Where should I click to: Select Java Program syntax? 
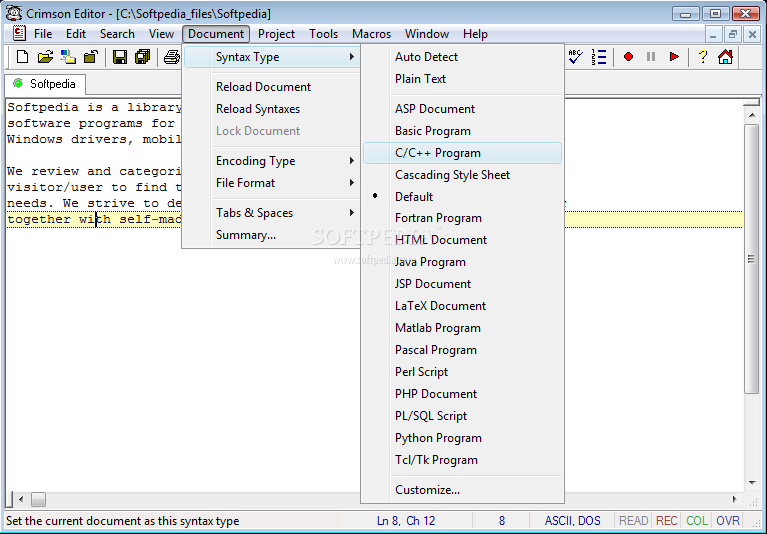click(462, 262)
